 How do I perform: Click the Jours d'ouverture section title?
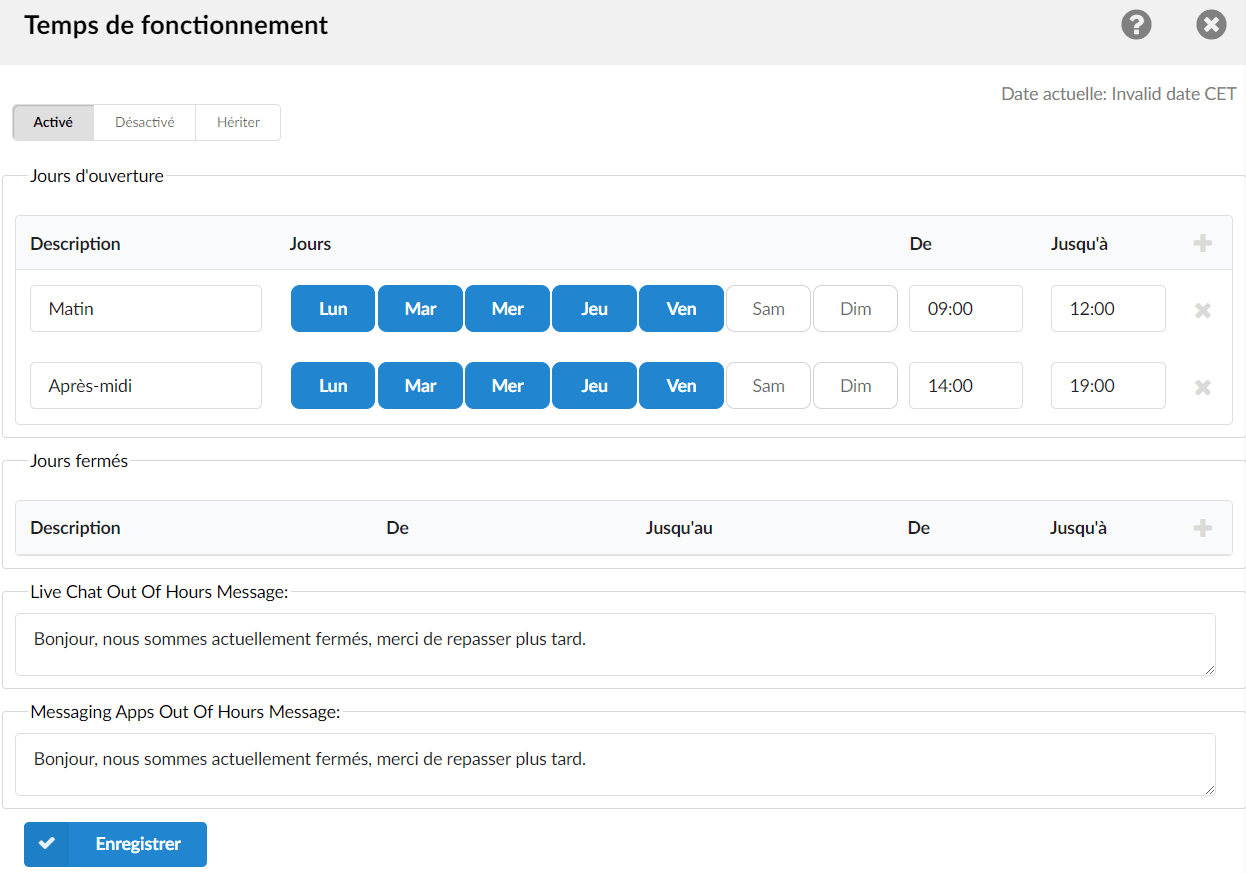click(97, 176)
